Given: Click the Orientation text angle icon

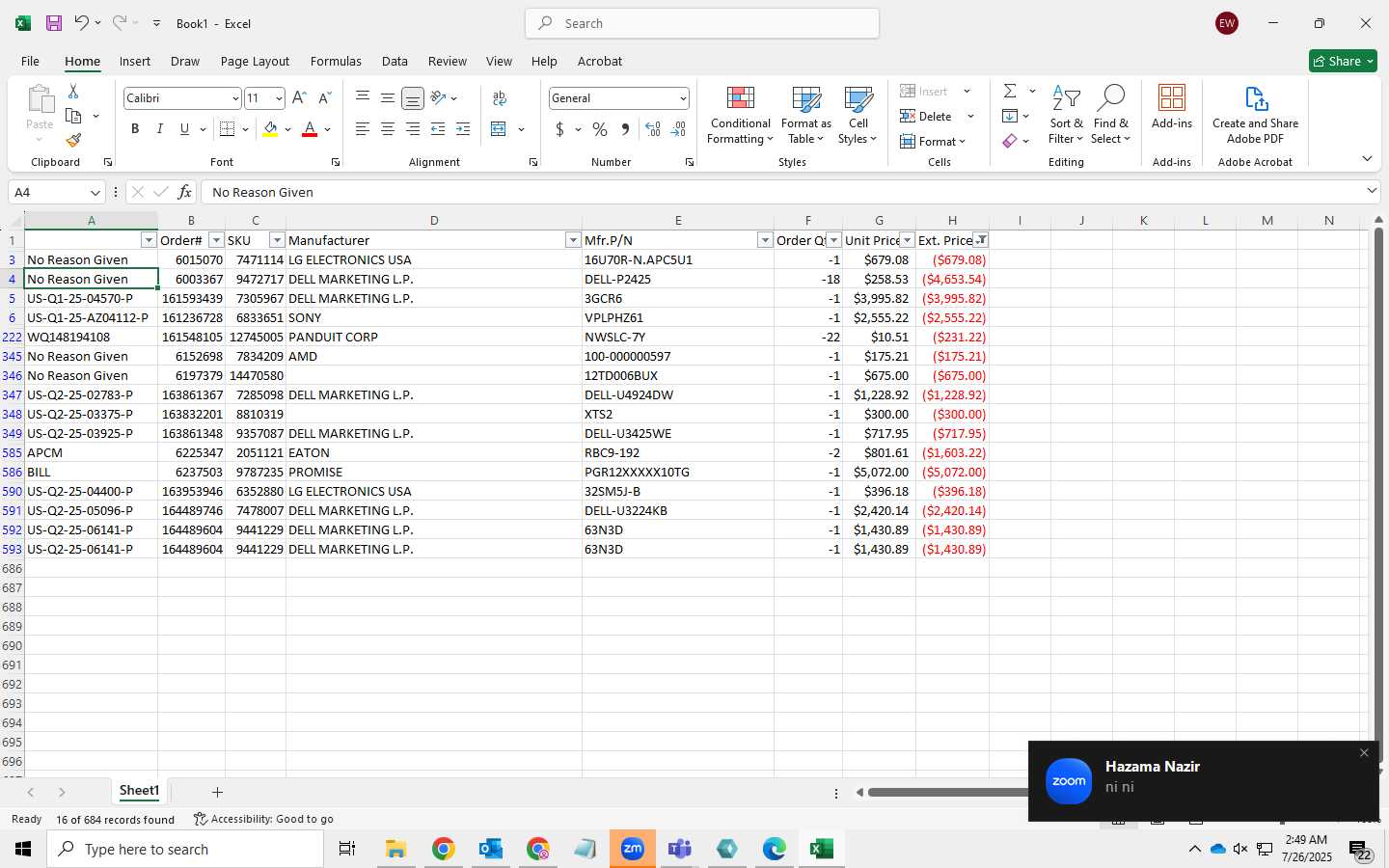Looking at the screenshot, I should click(439, 98).
